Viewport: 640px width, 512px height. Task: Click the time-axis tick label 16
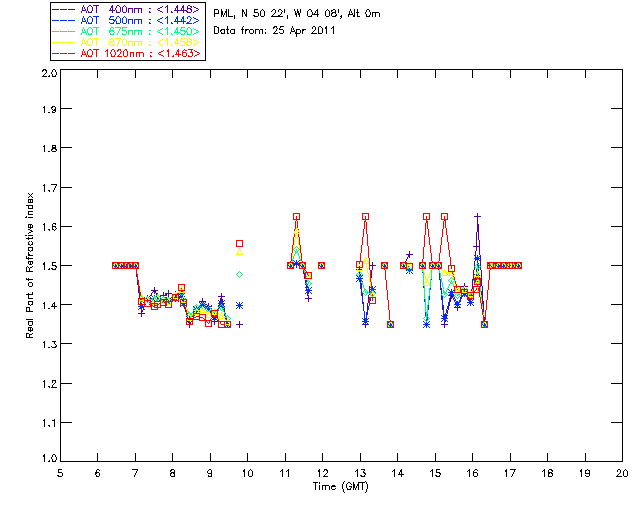click(473, 473)
